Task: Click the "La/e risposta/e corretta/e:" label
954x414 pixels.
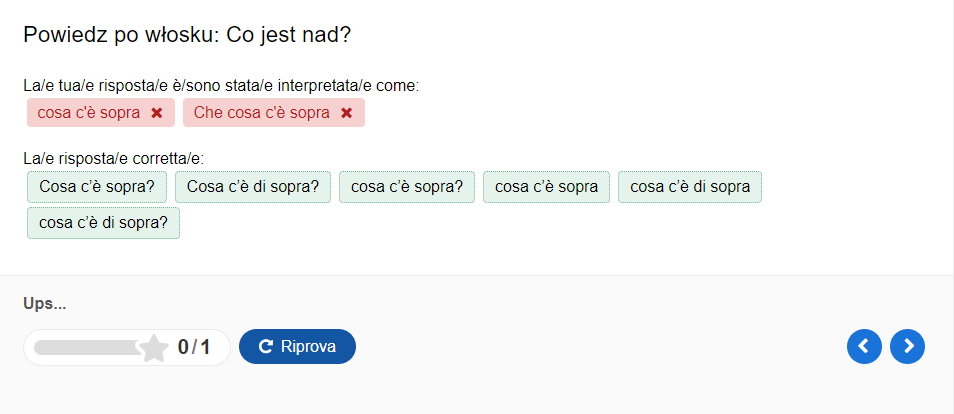Action: tap(114, 159)
